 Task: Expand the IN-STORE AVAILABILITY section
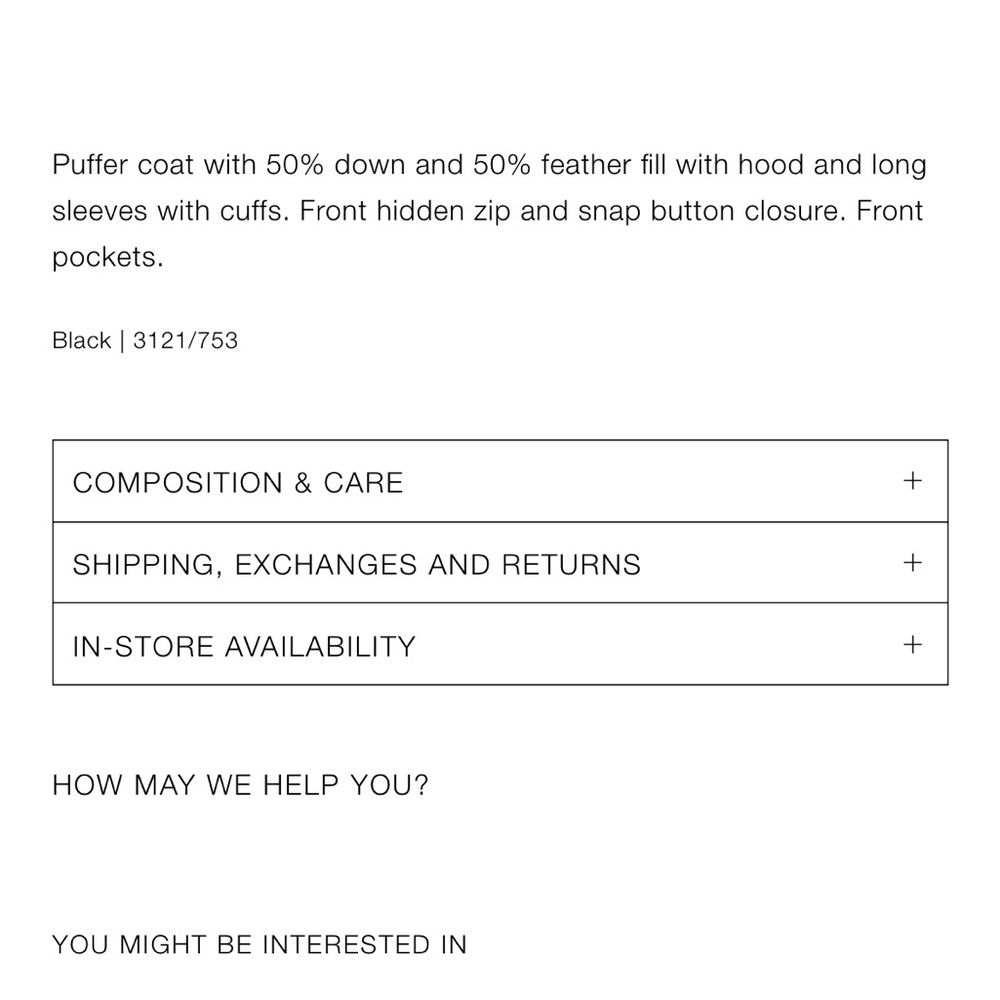coord(500,645)
